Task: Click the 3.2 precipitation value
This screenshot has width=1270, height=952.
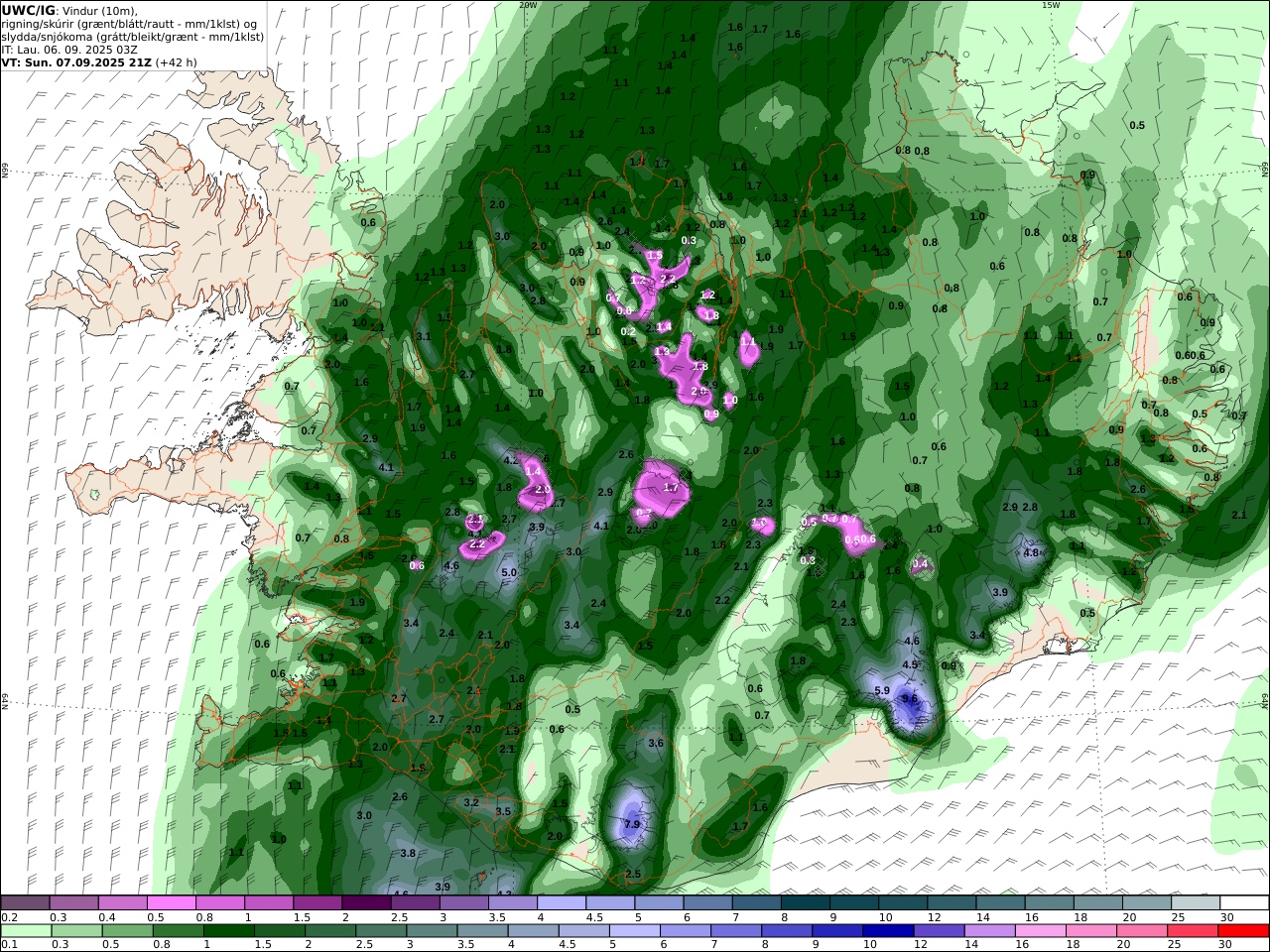Action: coord(471,802)
